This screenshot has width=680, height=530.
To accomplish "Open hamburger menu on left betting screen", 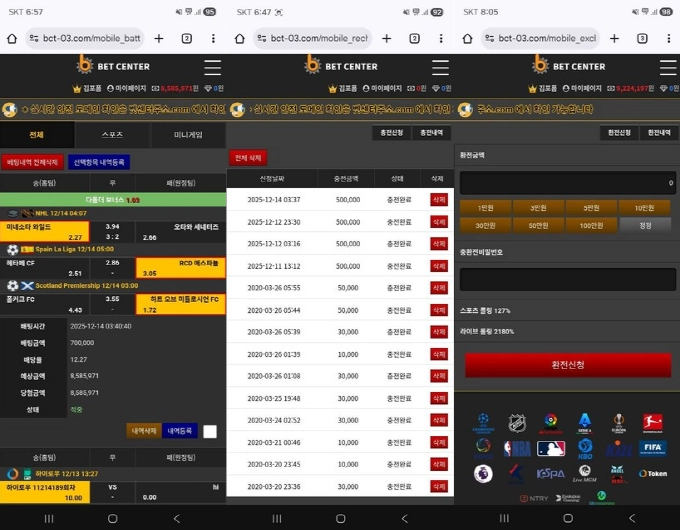I will point(212,67).
